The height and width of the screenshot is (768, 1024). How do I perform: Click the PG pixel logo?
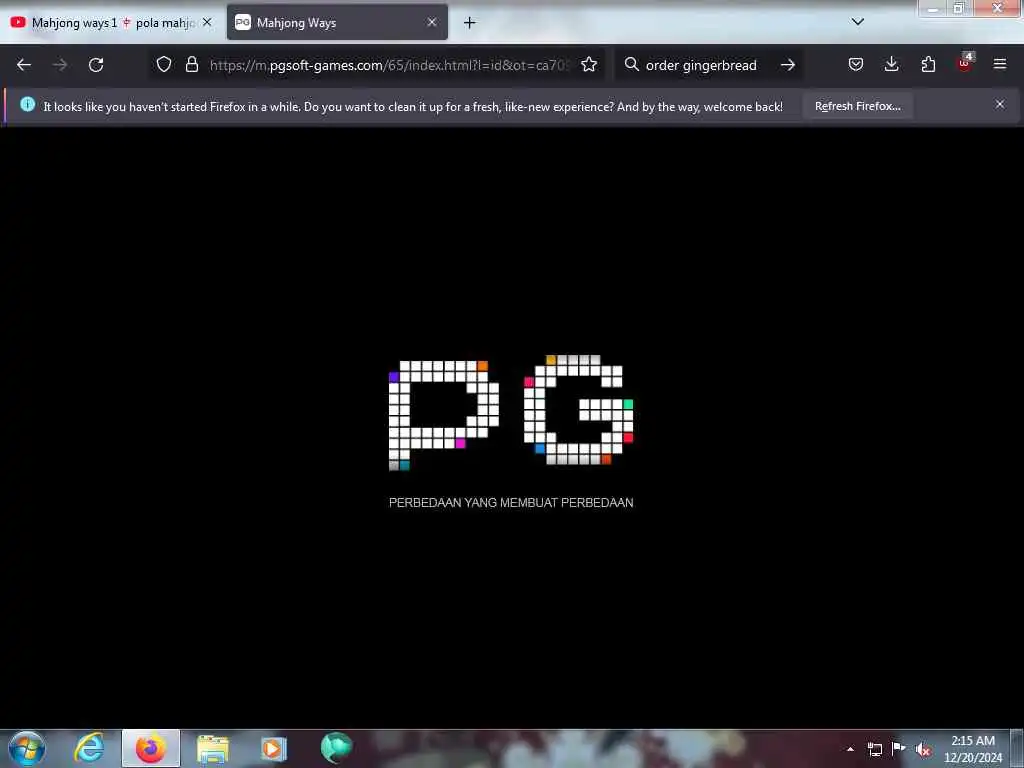(511, 412)
